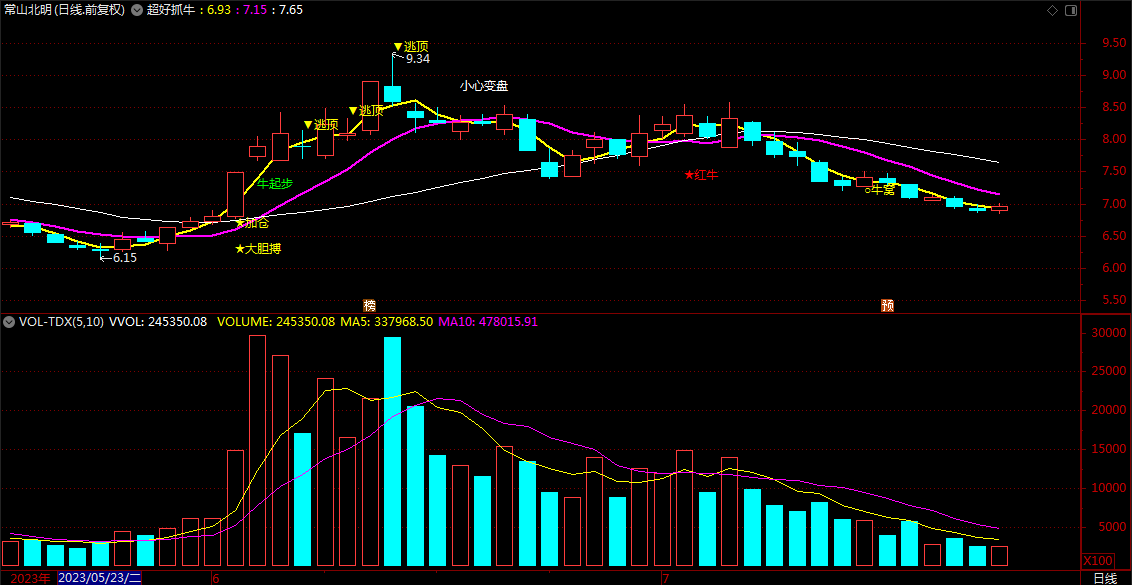This screenshot has width=1132, height=585.
Task: Click the ★加仓 signal marker
Action: pyautogui.click(x=252, y=223)
